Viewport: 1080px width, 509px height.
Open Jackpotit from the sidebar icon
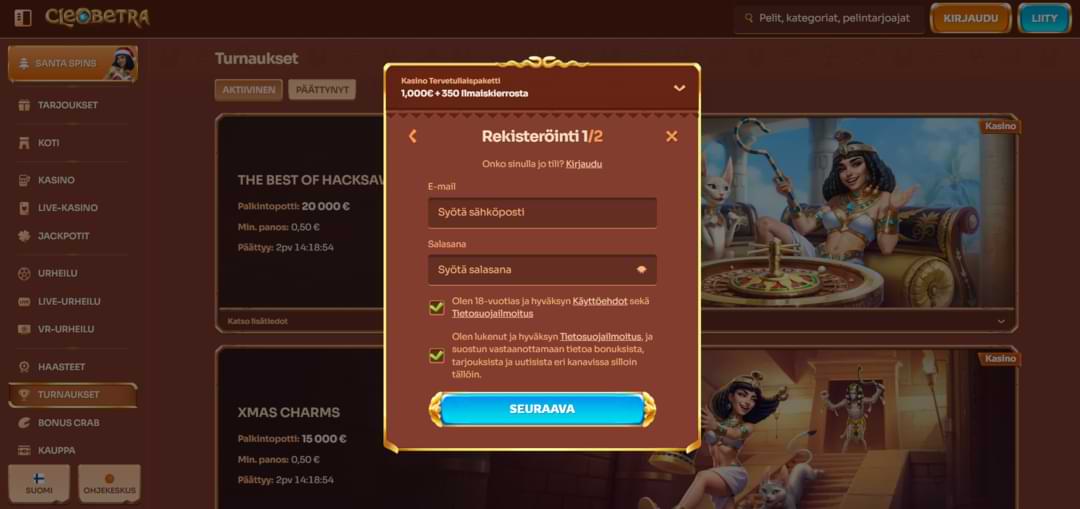(x=24, y=236)
